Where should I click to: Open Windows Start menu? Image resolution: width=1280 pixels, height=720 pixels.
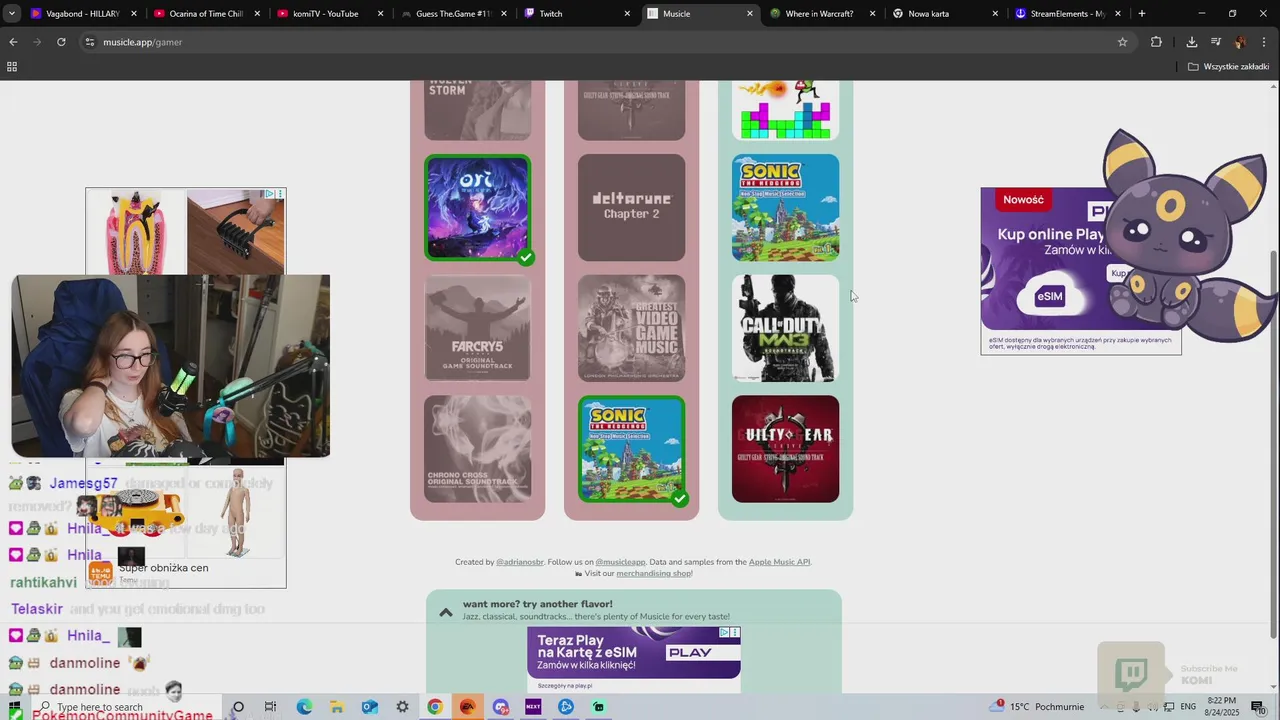(14, 707)
